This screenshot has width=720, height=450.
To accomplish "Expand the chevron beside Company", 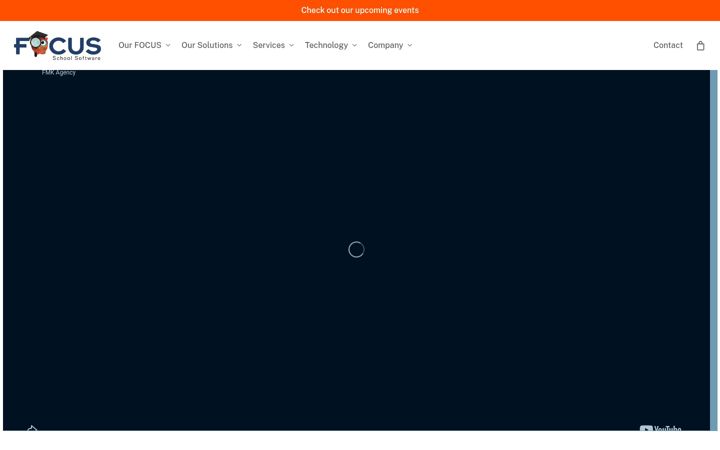I will point(410,45).
